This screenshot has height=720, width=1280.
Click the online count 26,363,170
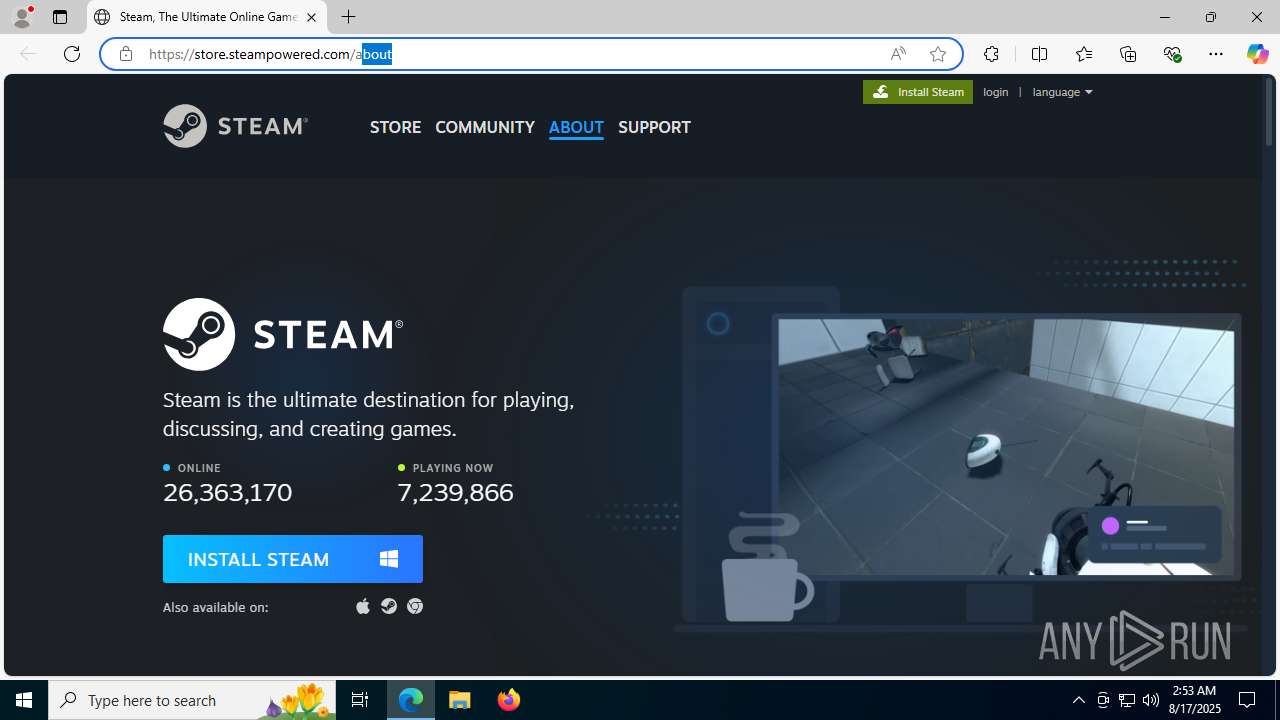[228, 492]
